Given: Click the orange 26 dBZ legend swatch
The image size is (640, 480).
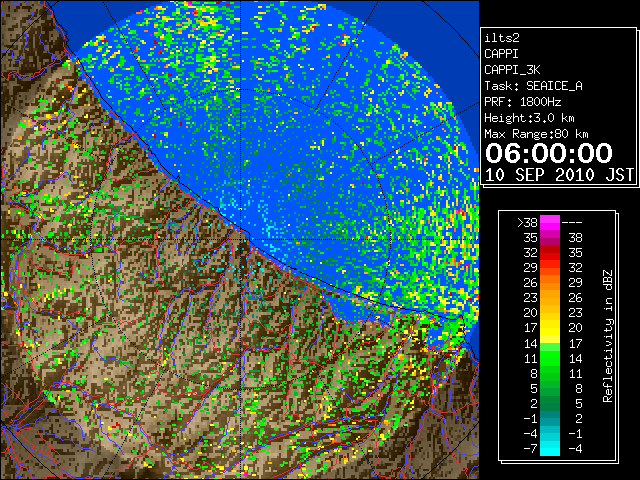Looking at the screenshot, I should click(x=550, y=282).
